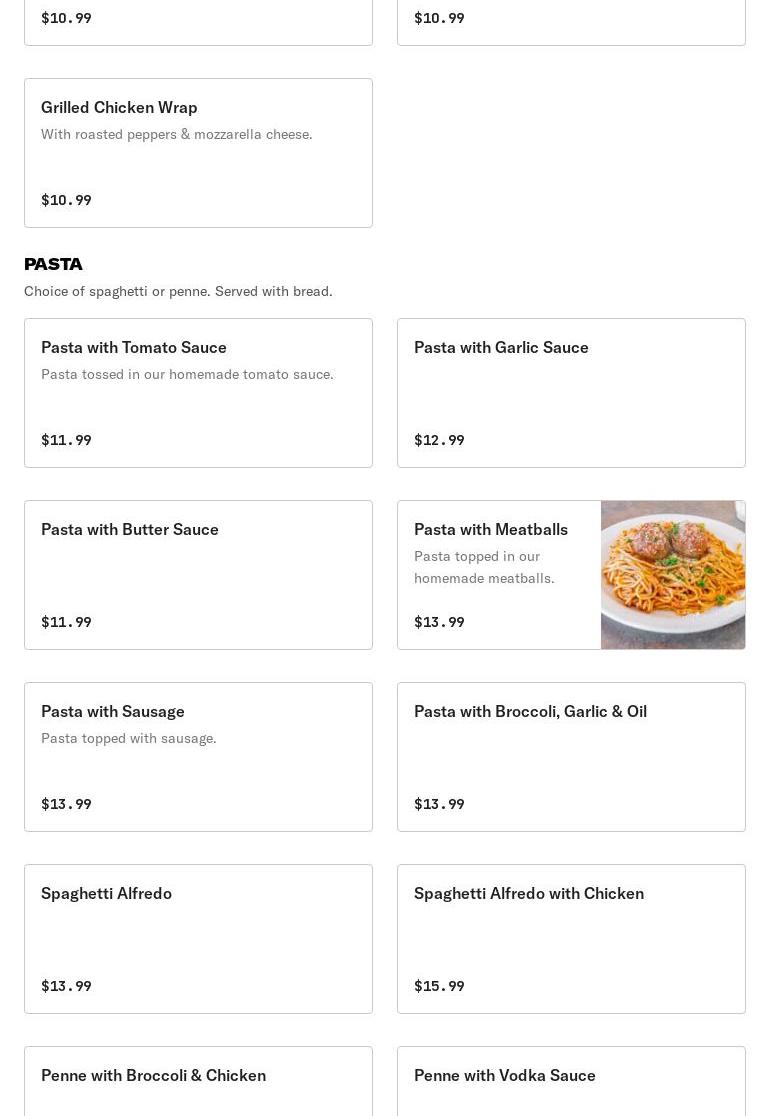Screen dimensions: 770x1116
Task: Open the Grilled Chicken Wrap item
Action: pos(198,153)
